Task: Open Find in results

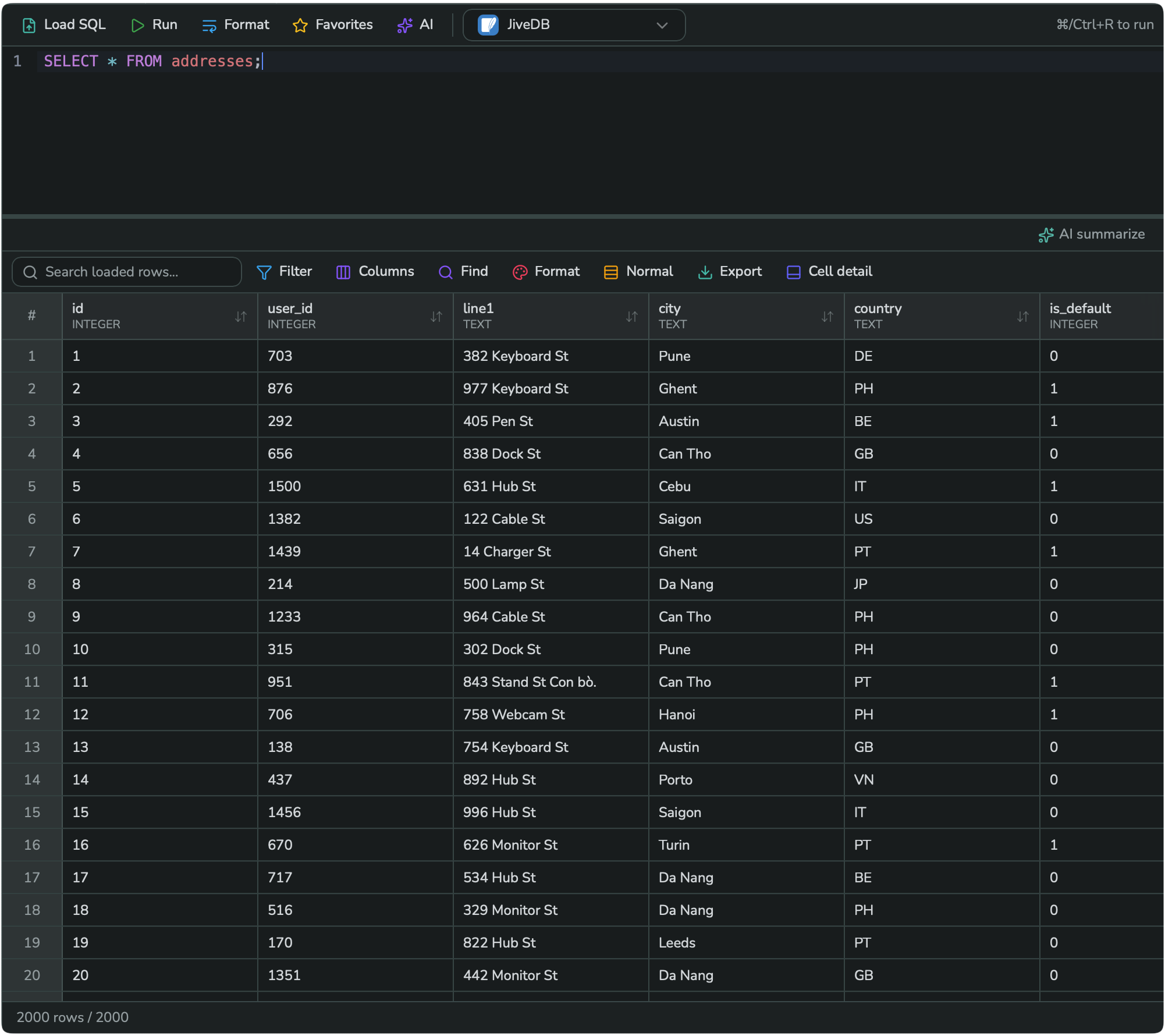Action: 464,272
